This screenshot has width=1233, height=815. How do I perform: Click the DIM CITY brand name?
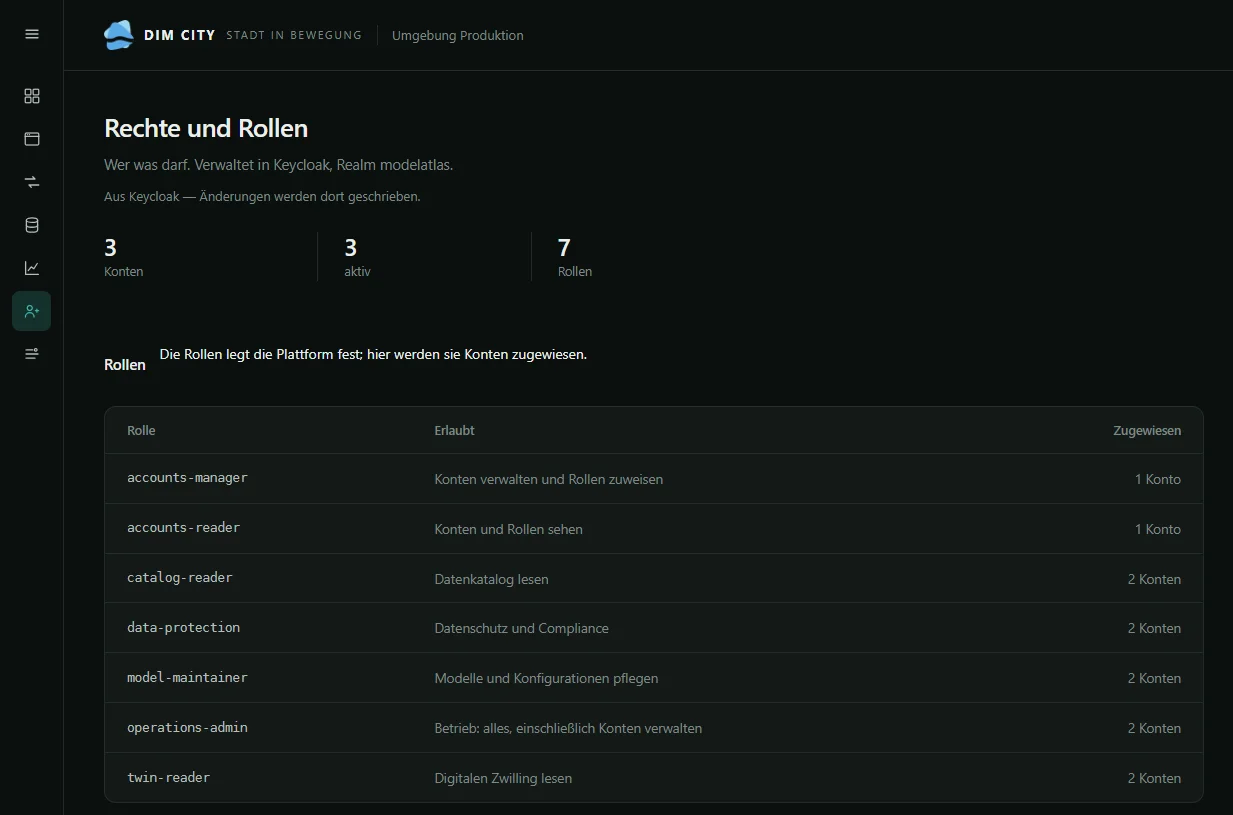[x=180, y=35]
